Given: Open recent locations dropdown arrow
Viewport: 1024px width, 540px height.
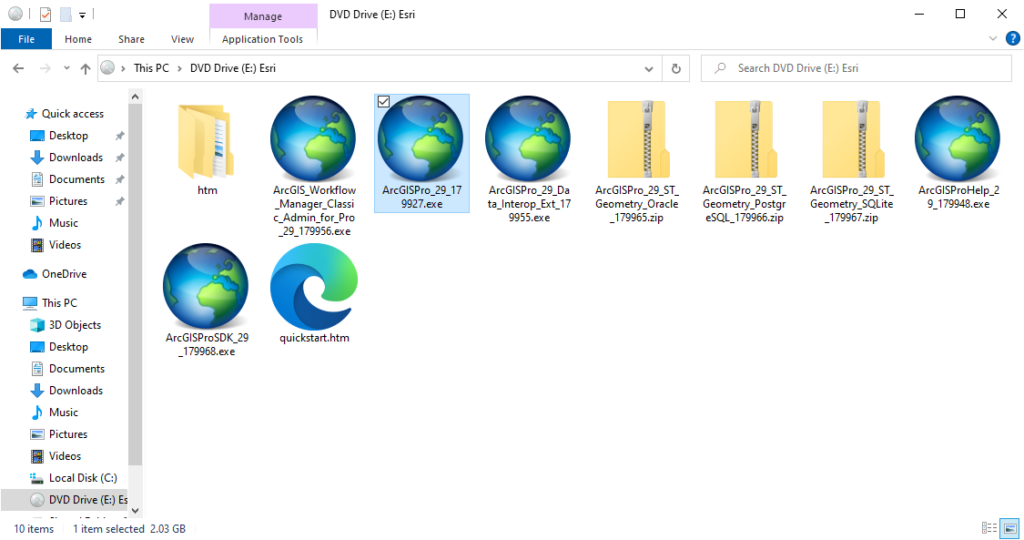Looking at the screenshot, I should point(67,68).
